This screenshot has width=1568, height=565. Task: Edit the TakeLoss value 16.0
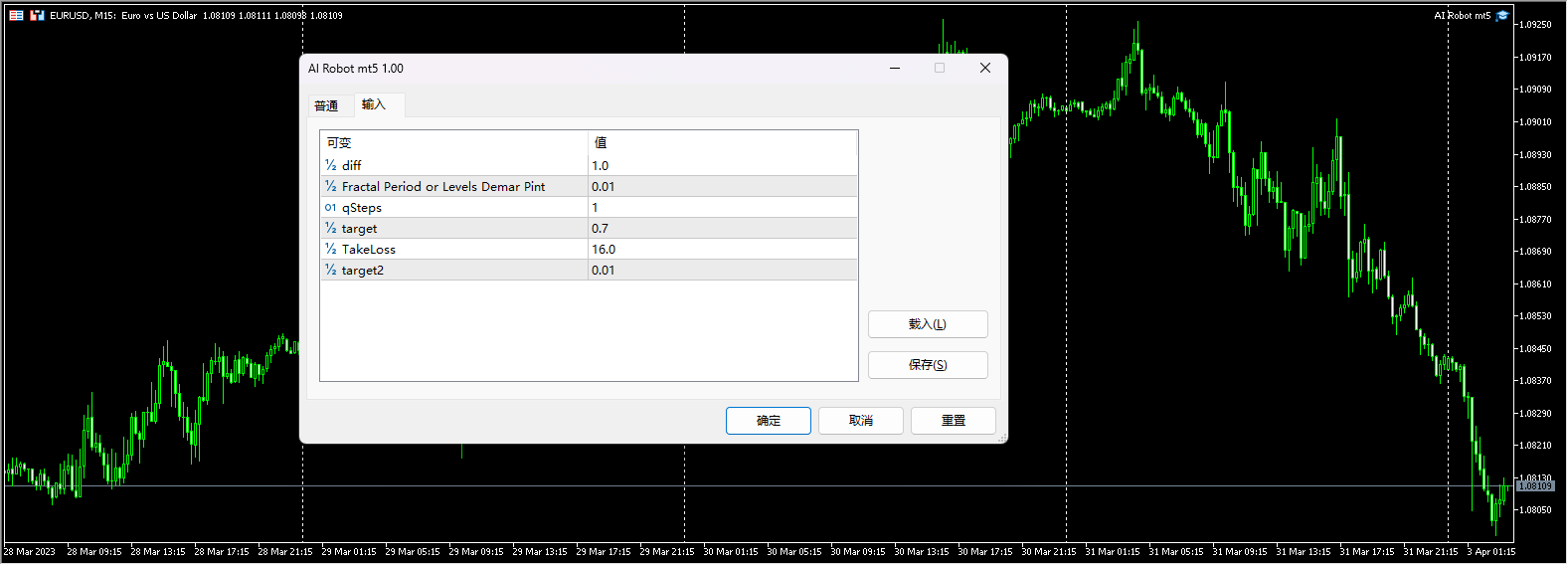pyautogui.click(x=723, y=249)
